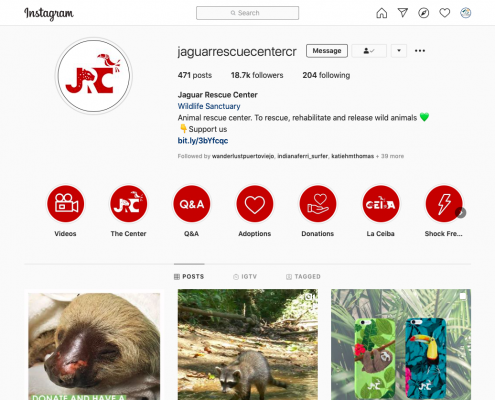Click inside the Search field
This screenshot has width=495, height=400.
point(247,13)
